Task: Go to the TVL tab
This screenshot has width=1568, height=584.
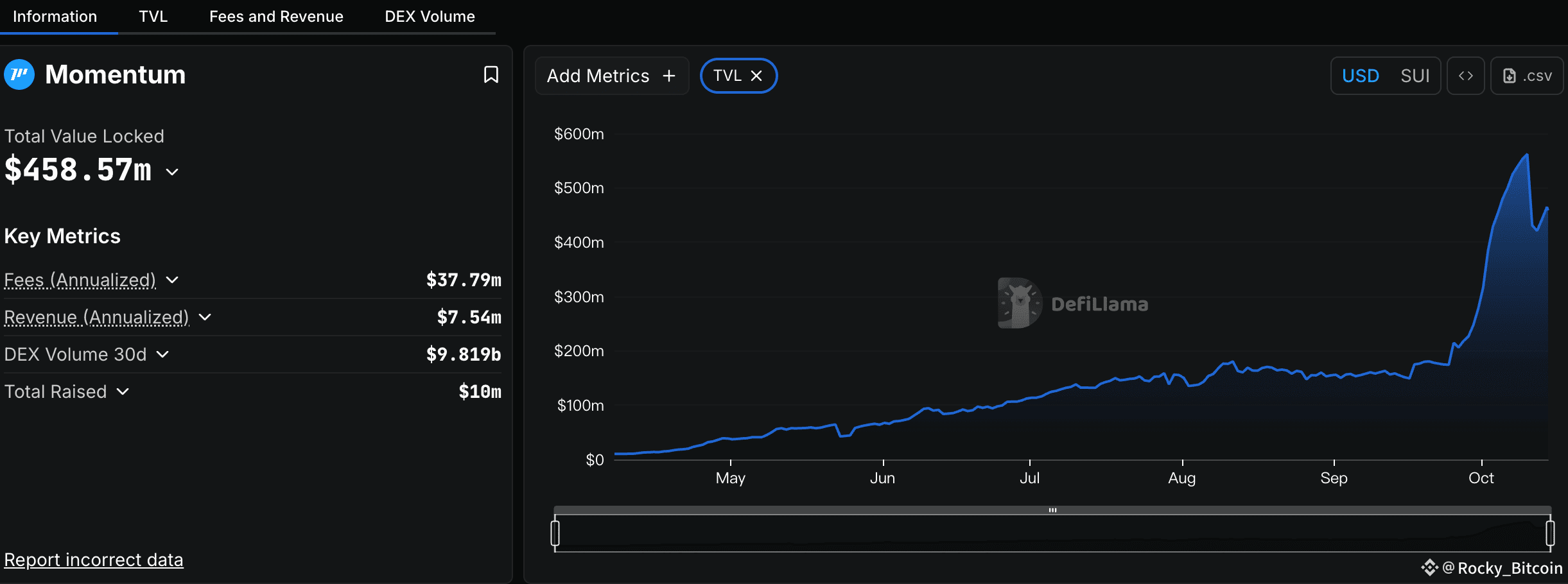Action: point(153,17)
